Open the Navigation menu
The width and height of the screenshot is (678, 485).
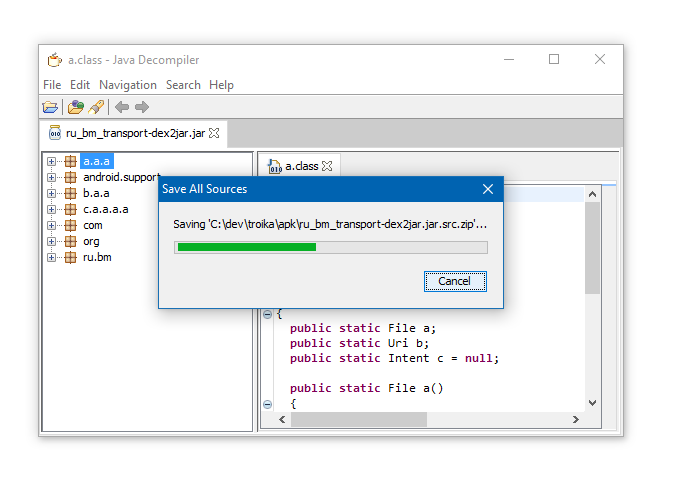pos(128,85)
